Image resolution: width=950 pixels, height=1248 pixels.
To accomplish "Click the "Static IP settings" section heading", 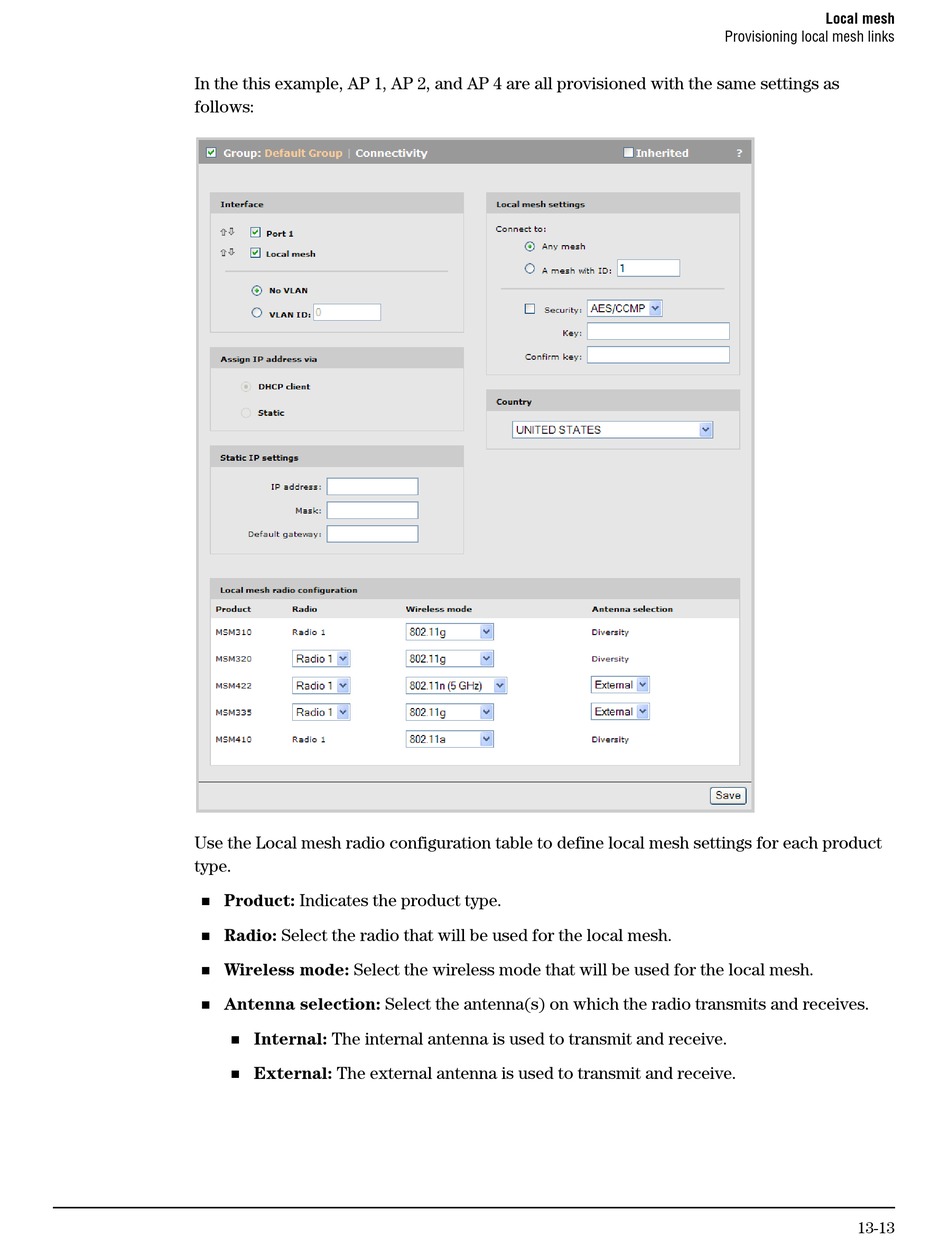I will click(259, 458).
